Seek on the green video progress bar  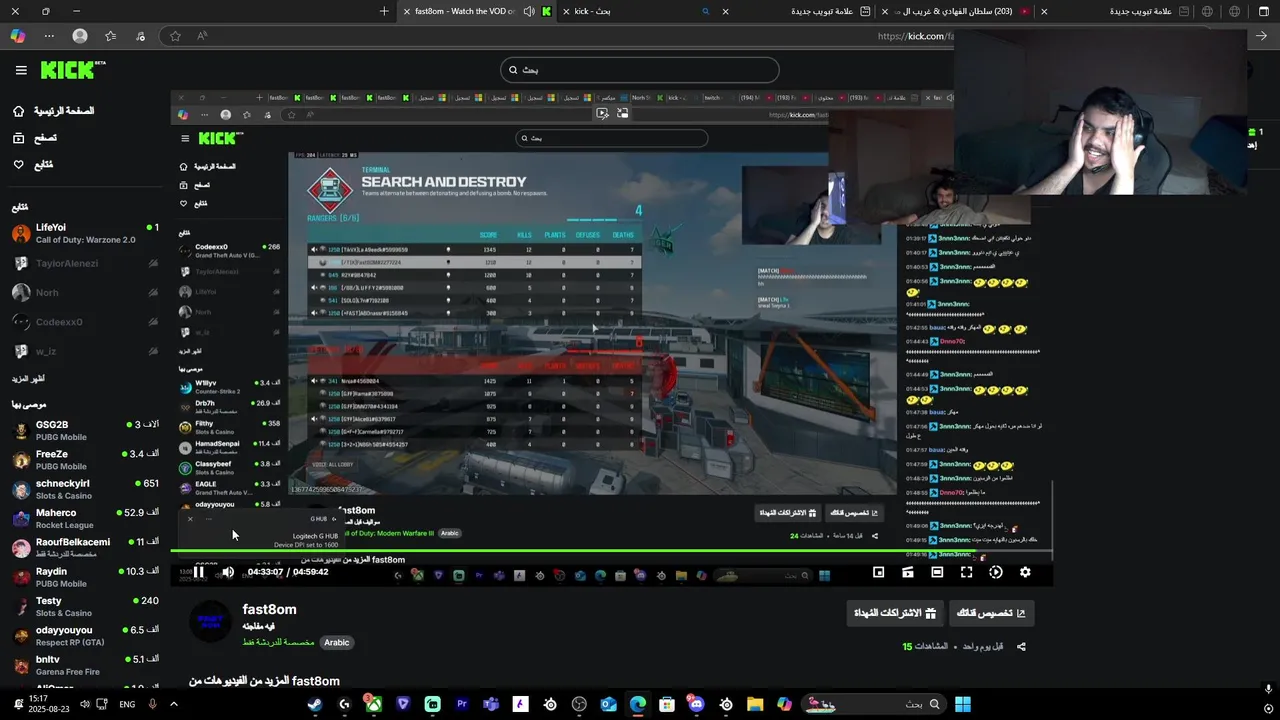tap(611, 552)
